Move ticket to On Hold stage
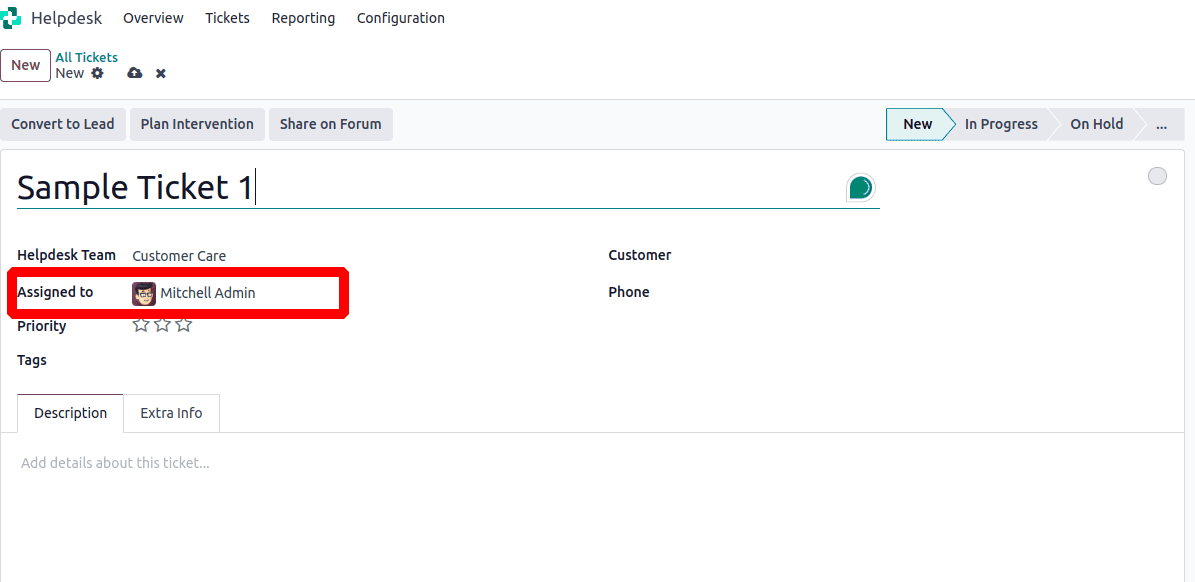The width and height of the screenshot is (1195, 582). click(x=1097, y=124)
